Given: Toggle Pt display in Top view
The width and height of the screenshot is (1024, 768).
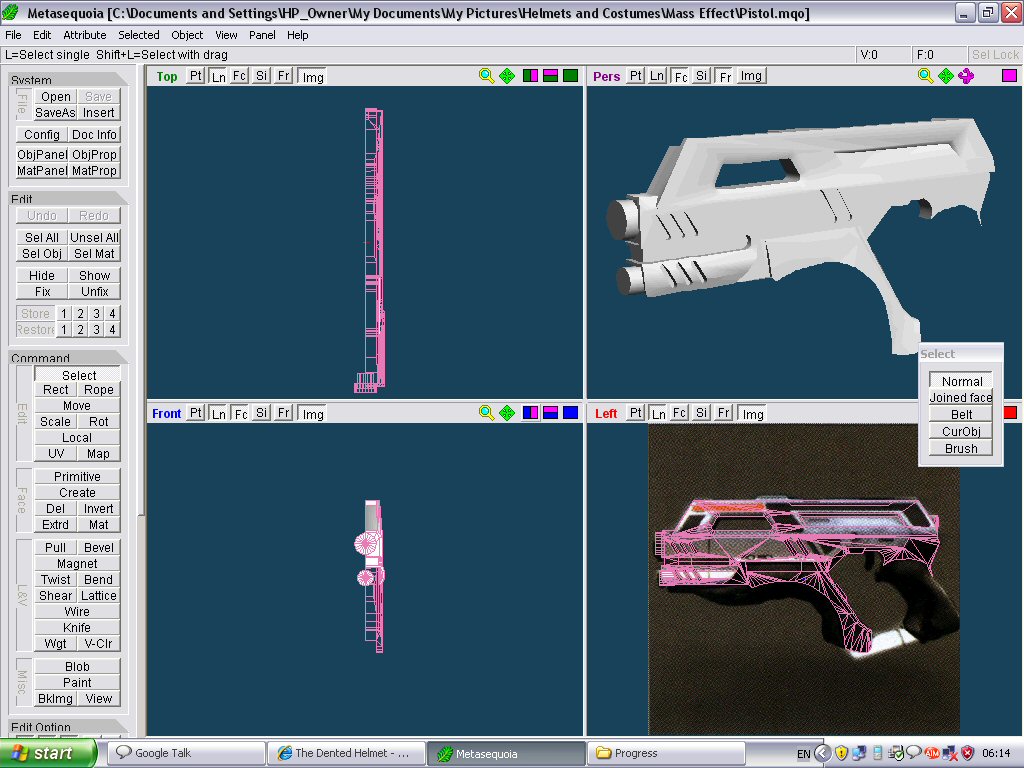Looking at the screenshot, I should pos(195,76).
